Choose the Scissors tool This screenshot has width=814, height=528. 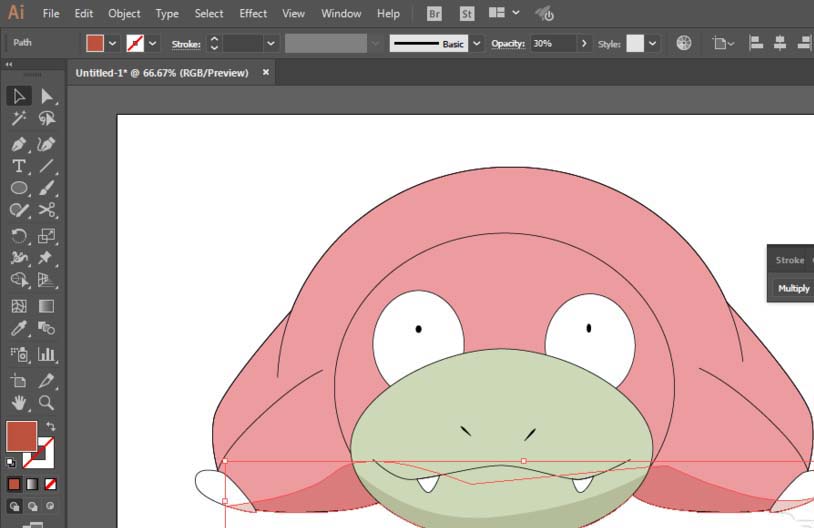click(x=46, y=210)
